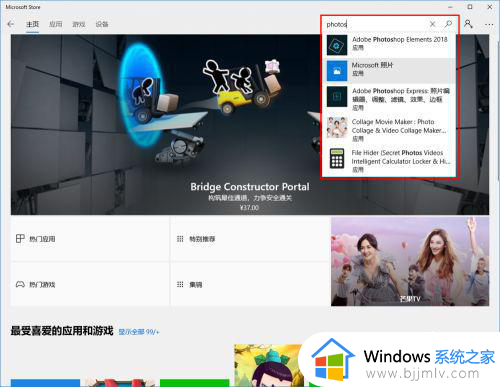Screen dimensions: 500x387
Task: Open the green app tile at bottom
Action: [x=194, y=383]
